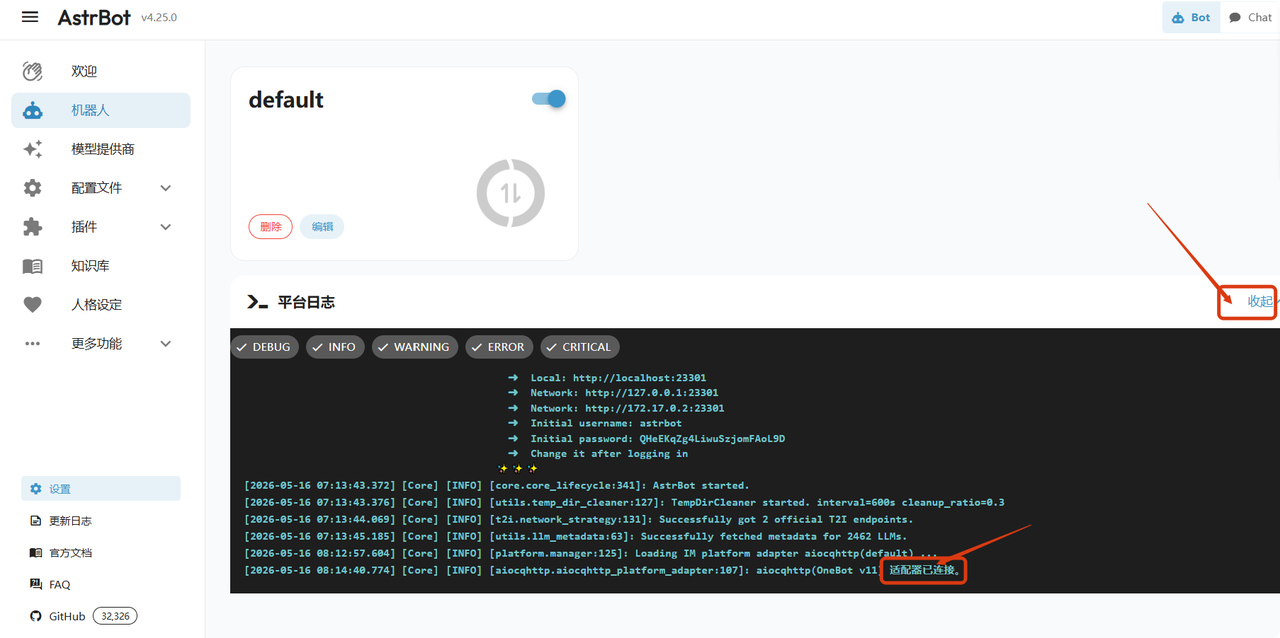This screenshot has height=638, width=1280.
Task: Open 设置 at the sidebar bottom
Action: 101,489
